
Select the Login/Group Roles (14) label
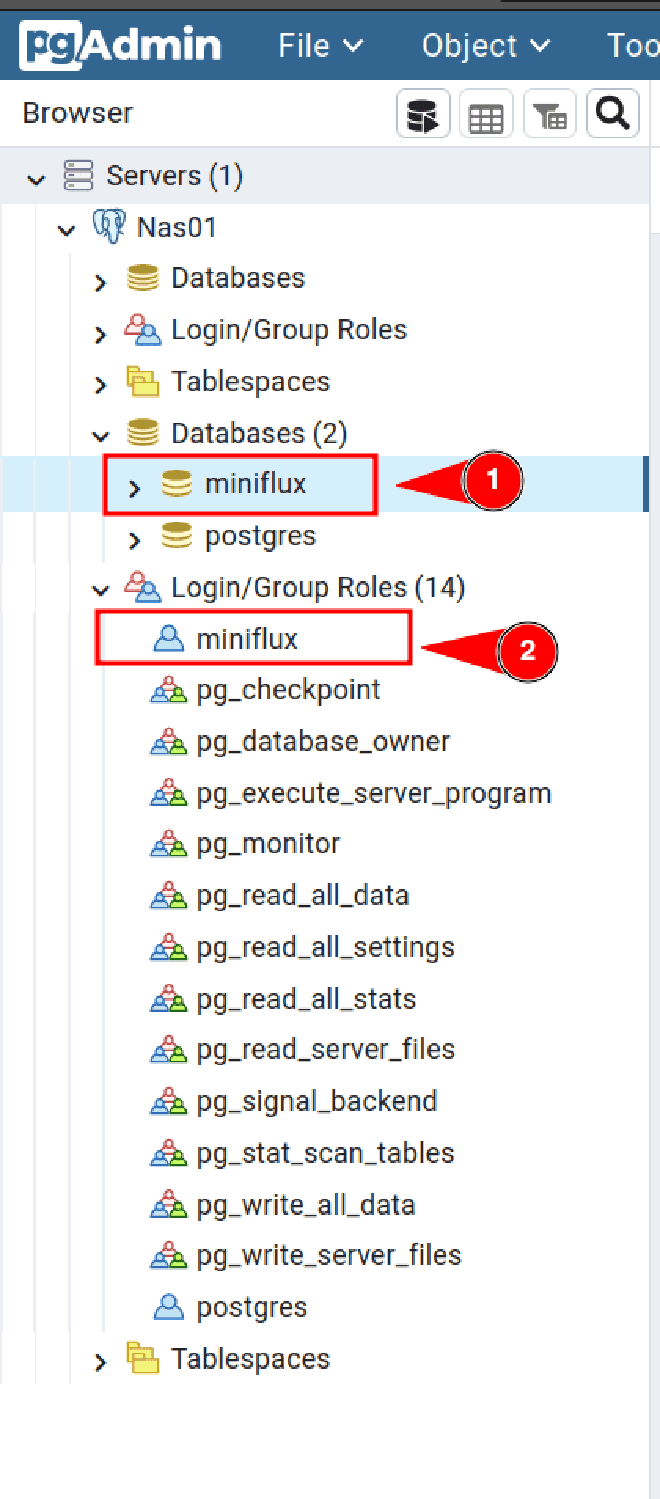click(x=318, y=587)
